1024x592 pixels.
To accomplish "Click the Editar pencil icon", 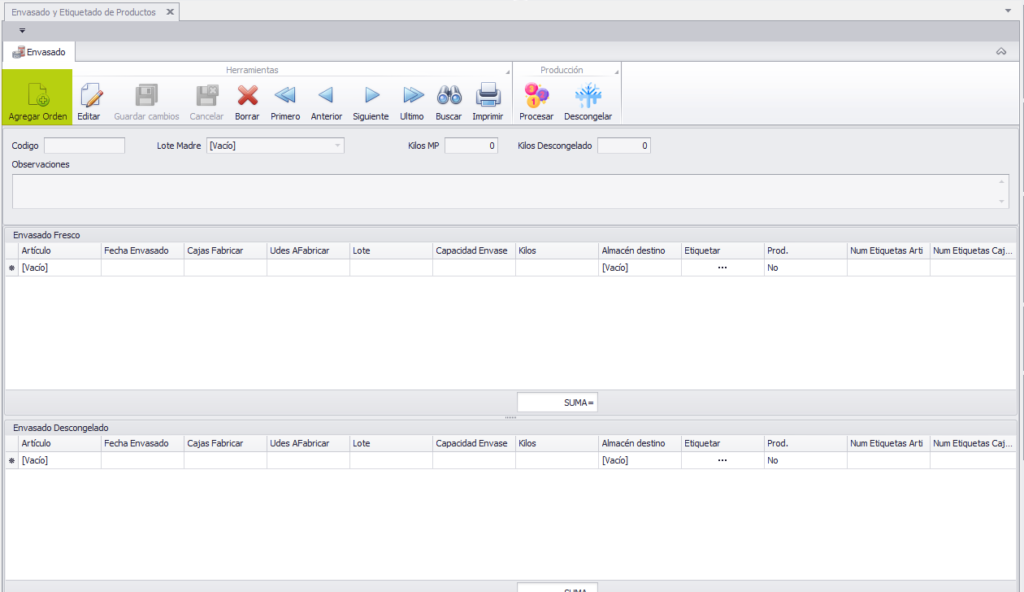I will 91,96.
